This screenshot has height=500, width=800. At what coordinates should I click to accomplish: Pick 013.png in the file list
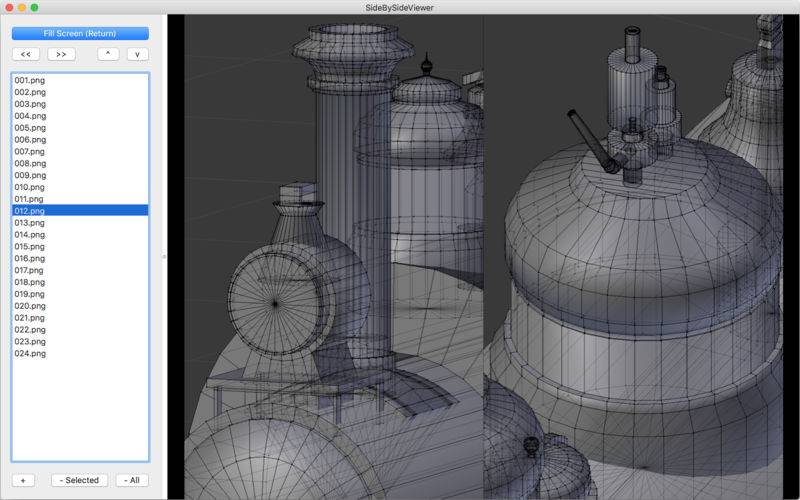[x=30, y=223]
